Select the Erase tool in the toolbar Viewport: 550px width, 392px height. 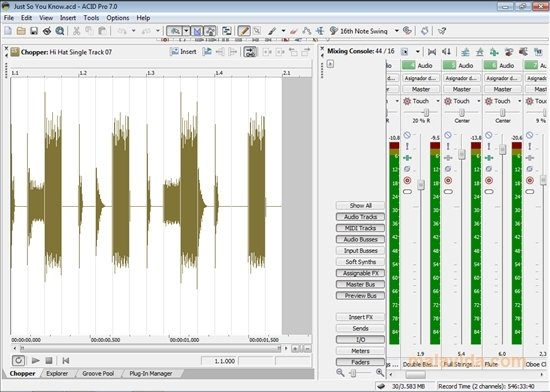[294, 31]
